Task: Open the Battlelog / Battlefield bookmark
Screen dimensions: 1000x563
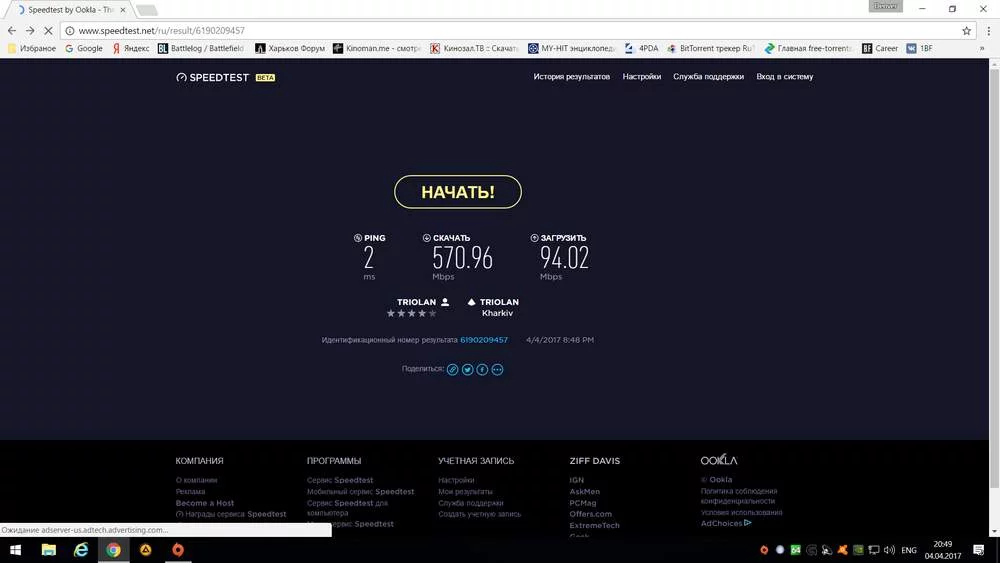Action: pos(201,48)
